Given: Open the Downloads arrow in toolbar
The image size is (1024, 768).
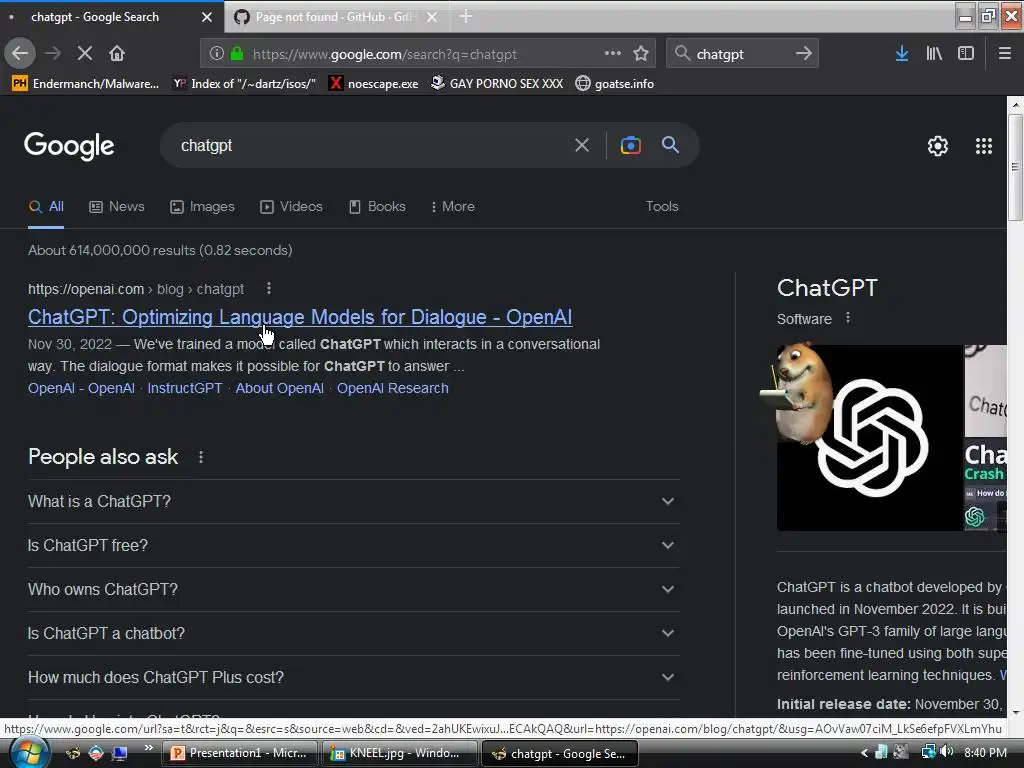Looking at the screenshot, I should (x=902, y=54).
